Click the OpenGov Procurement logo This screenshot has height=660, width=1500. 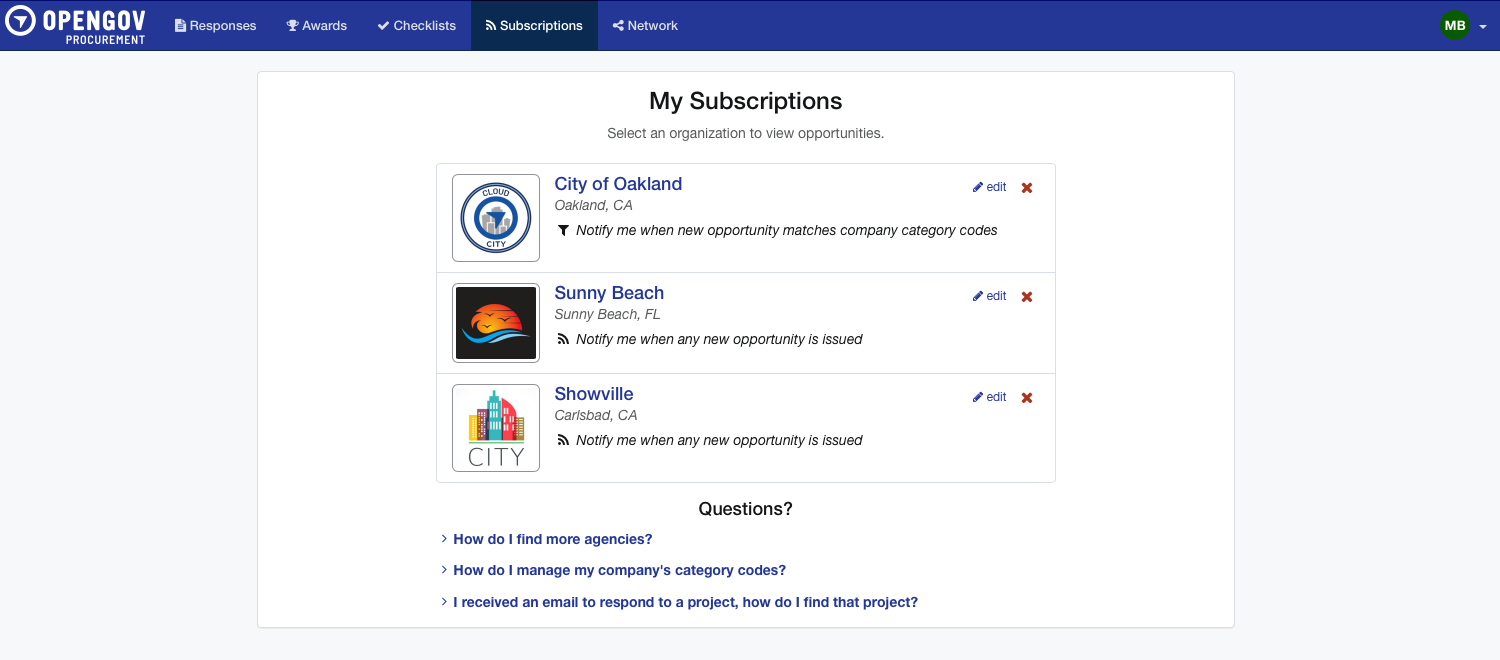(x=76, y=25)
